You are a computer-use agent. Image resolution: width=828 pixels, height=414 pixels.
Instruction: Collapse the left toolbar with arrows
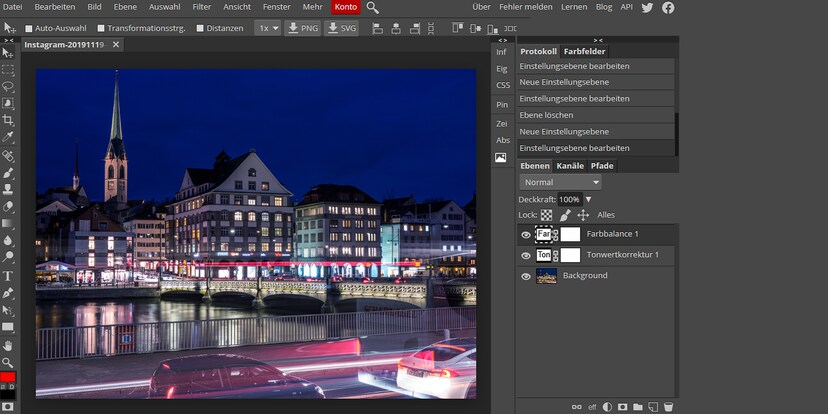9,40
